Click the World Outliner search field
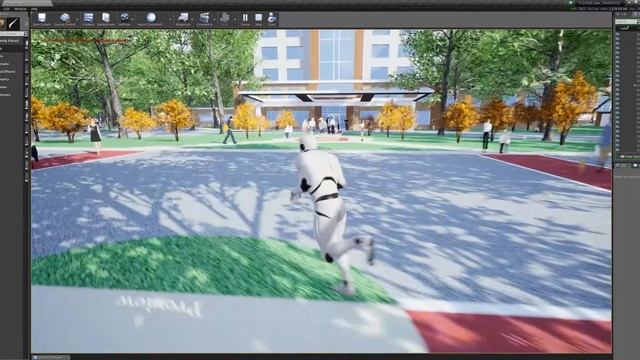Screen dimensions: 640x360 pyautogui.click(x=627, y=22)
